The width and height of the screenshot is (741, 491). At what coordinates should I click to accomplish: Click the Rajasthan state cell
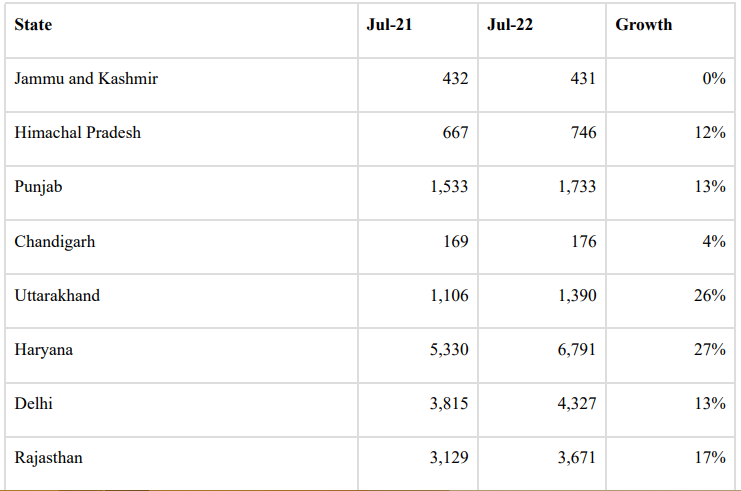[49, 458]
